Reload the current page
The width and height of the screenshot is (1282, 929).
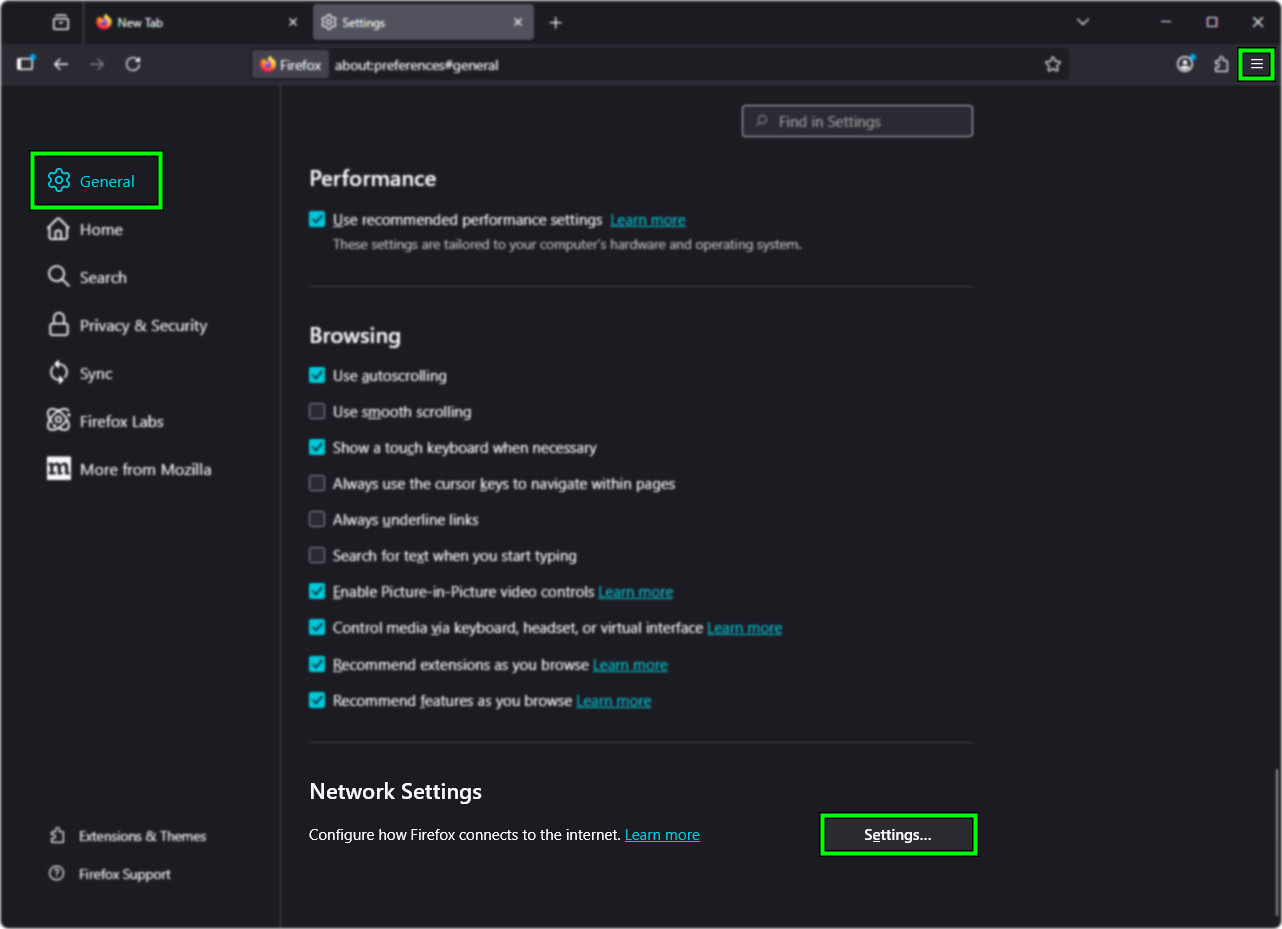tap(133, 64)
